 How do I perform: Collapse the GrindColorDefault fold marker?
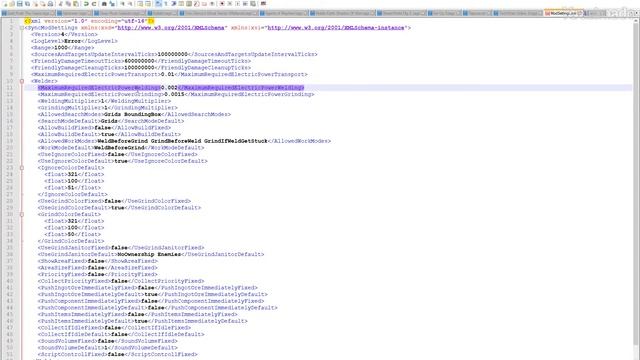tap(22, 214)
